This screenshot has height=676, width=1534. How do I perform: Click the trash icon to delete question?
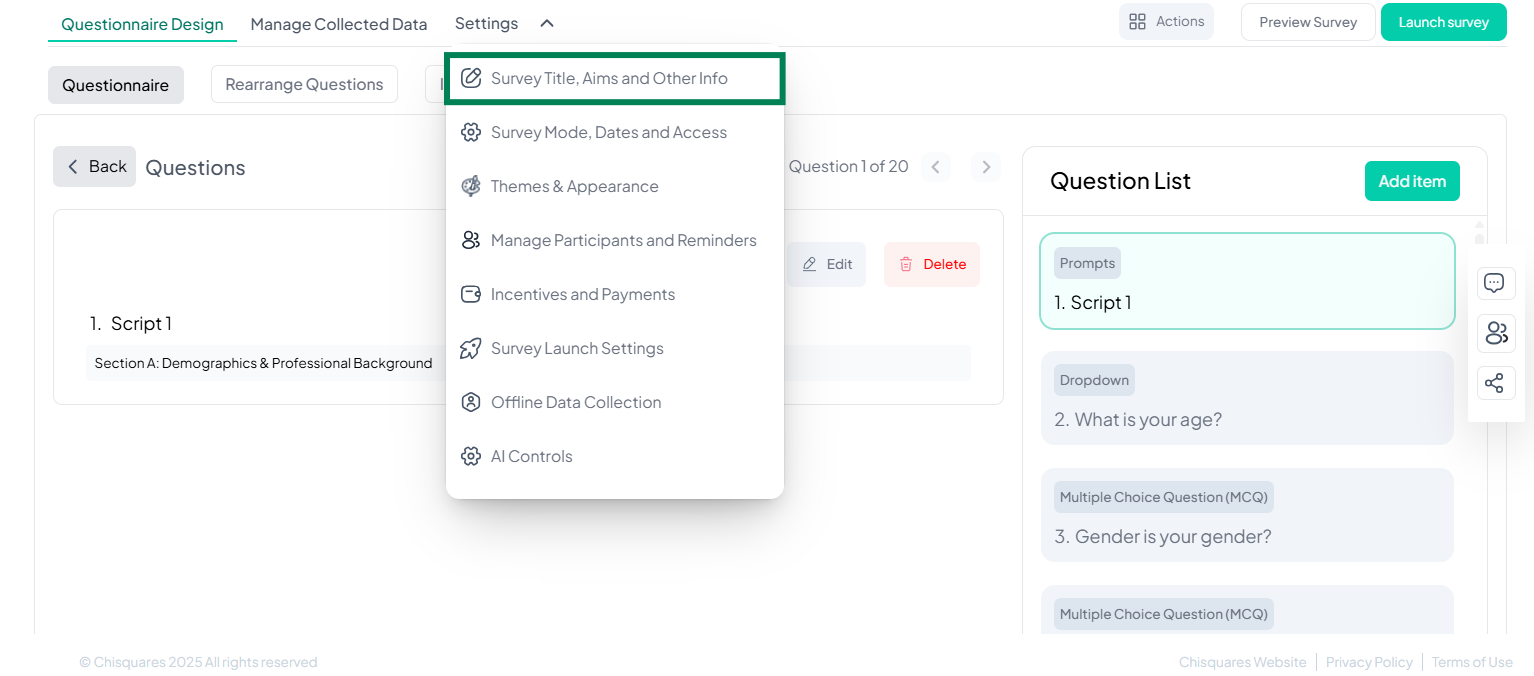click(x=906, y=264)
